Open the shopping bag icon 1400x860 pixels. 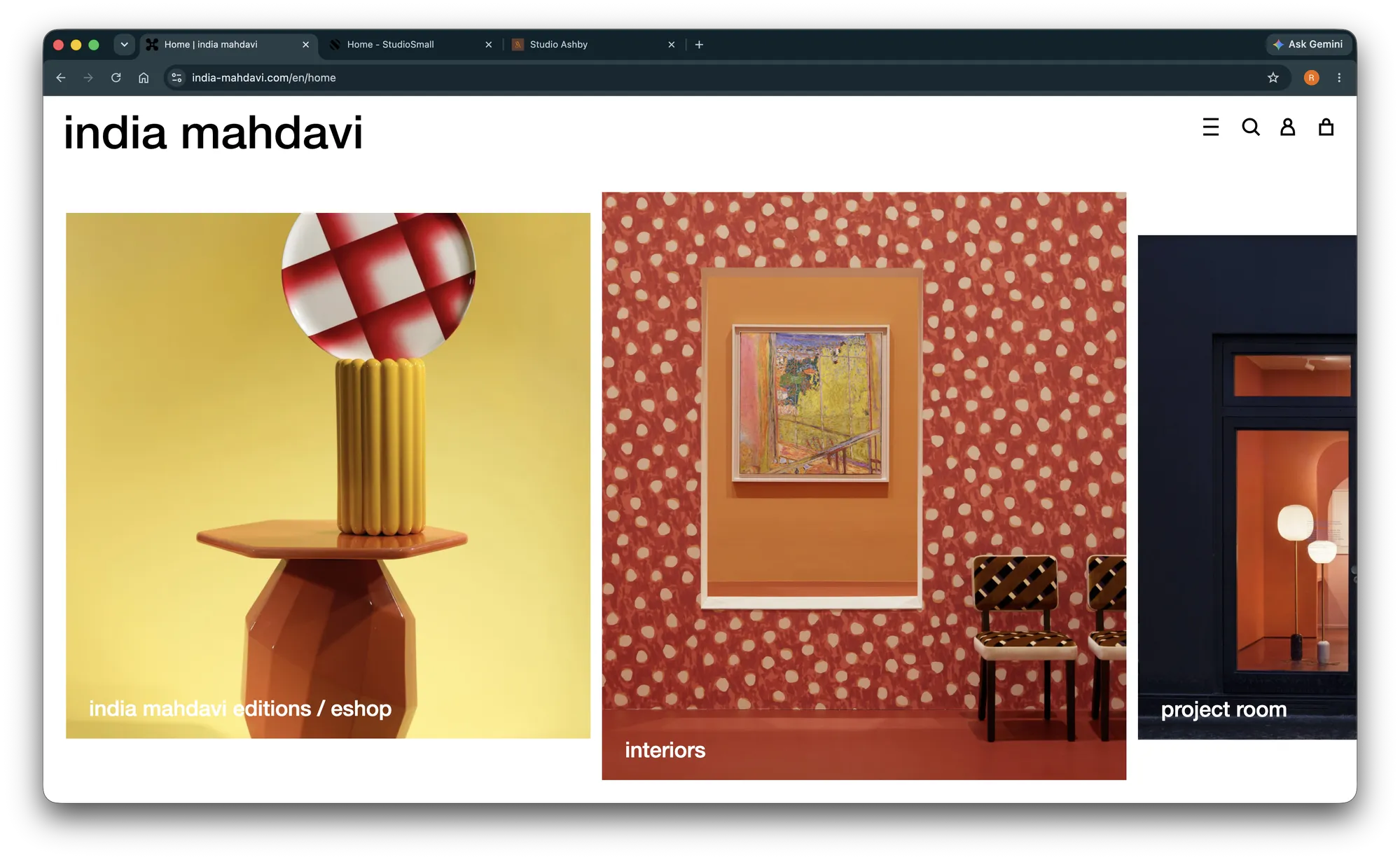(1325, 127)
